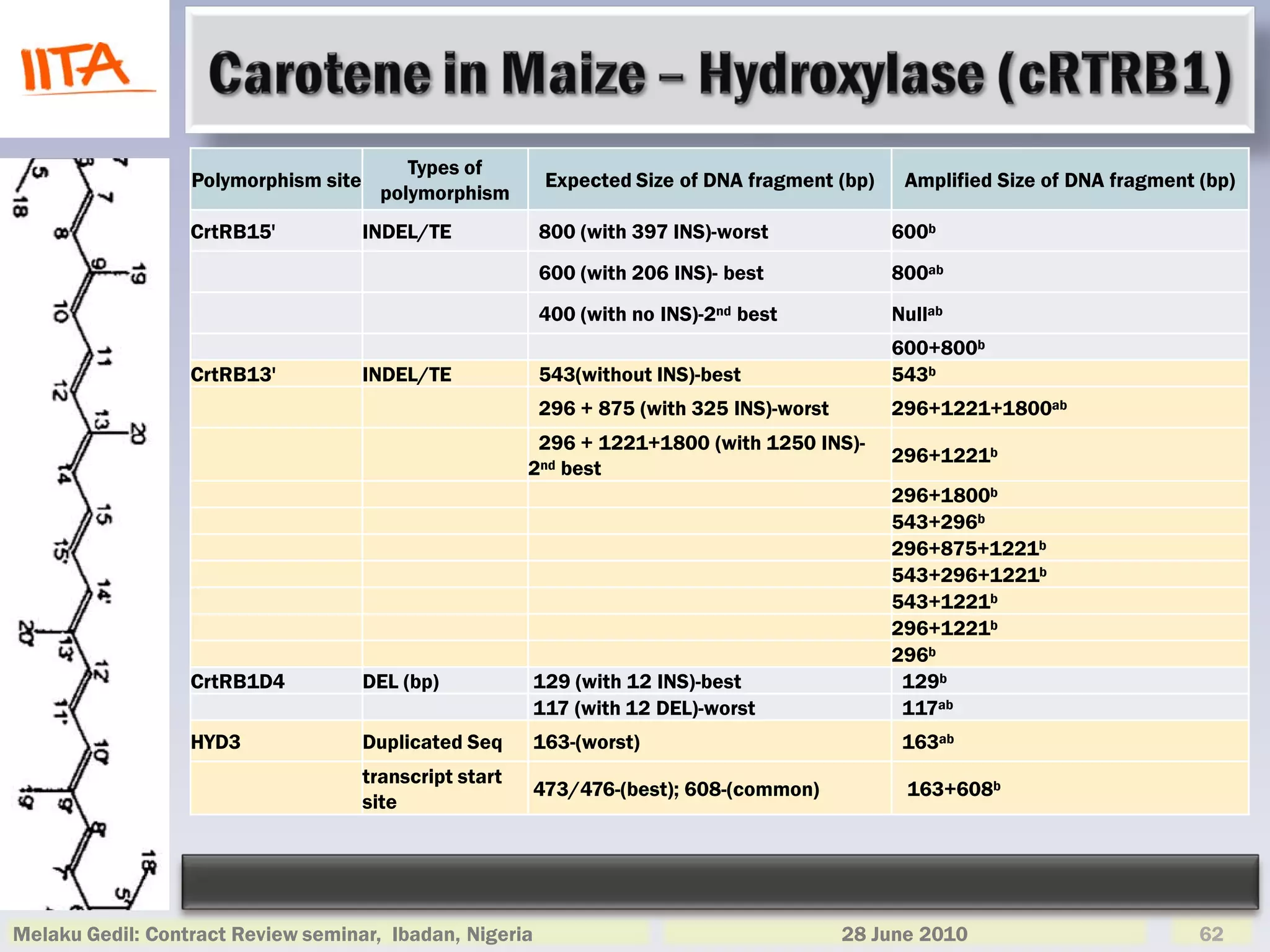
Task: Click '543(without INS)-best' cell
Action: (x=709, y=374)
